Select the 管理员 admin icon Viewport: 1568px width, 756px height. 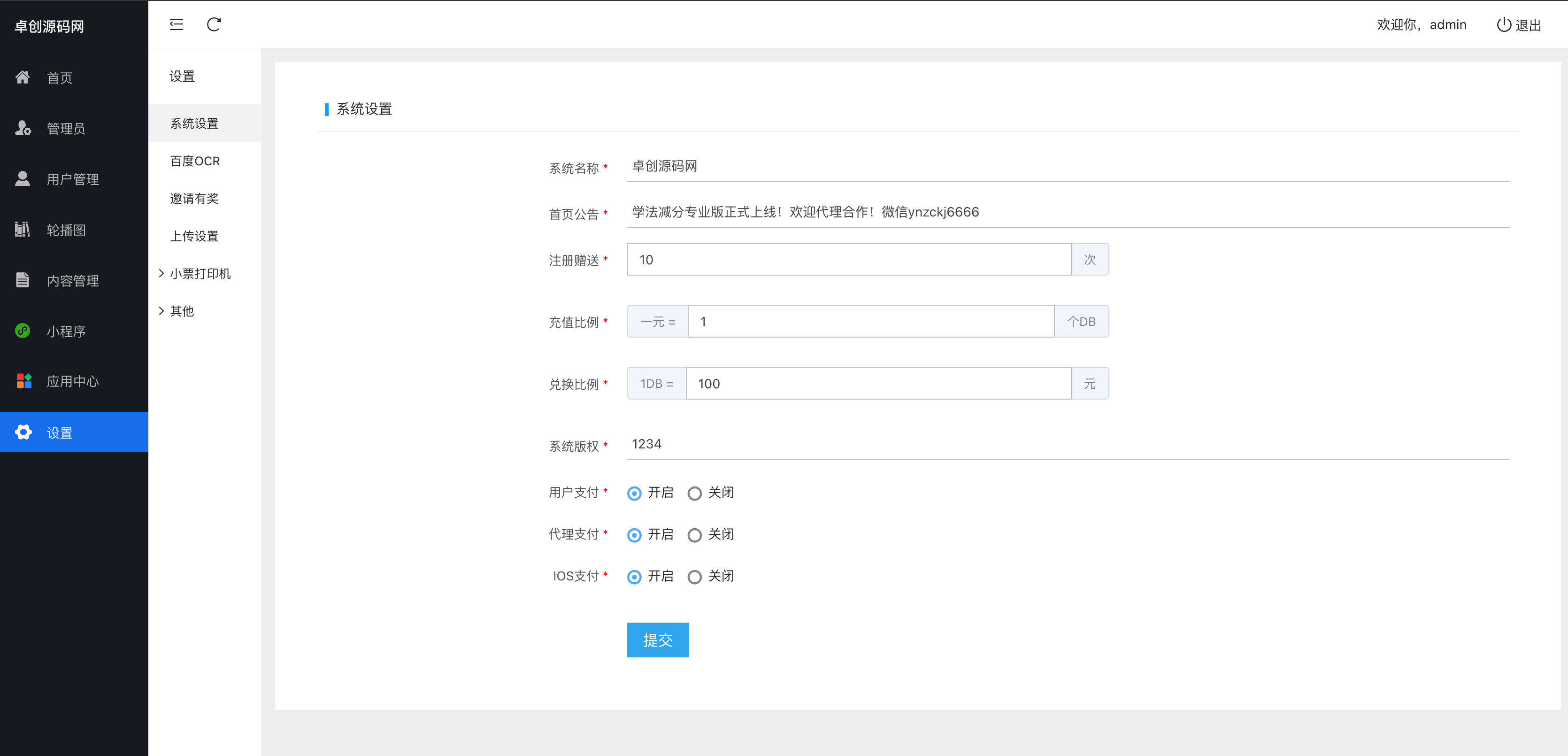[x=23, y=128]
